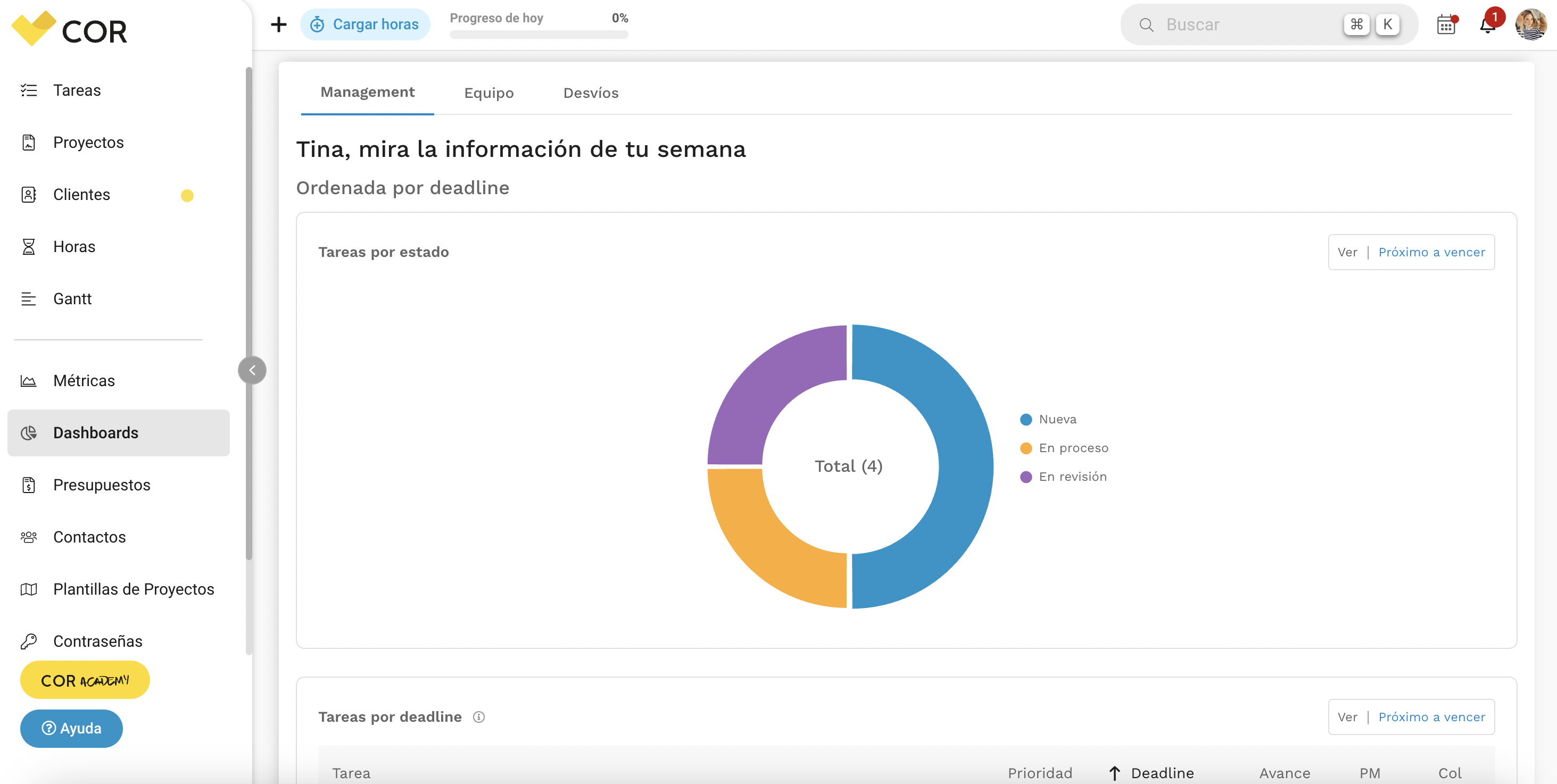Open Contactos in the sidebar

tap(119, 537)
